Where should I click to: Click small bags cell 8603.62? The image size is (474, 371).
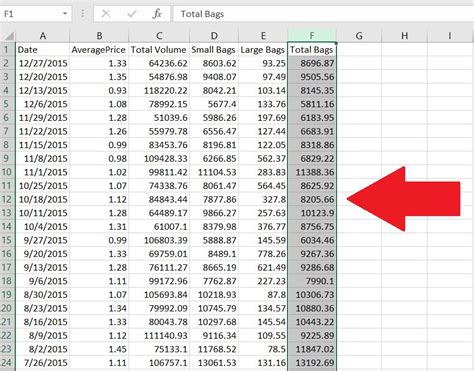(214, 63)
